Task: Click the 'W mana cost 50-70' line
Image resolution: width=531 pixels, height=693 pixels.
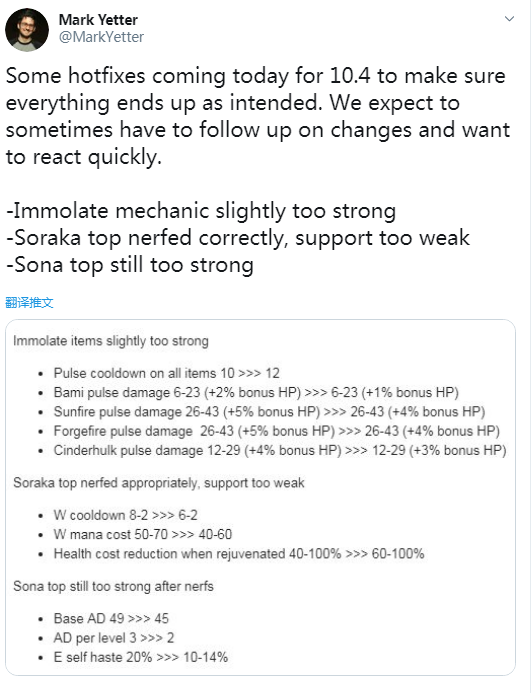Action: coord(143,534)
